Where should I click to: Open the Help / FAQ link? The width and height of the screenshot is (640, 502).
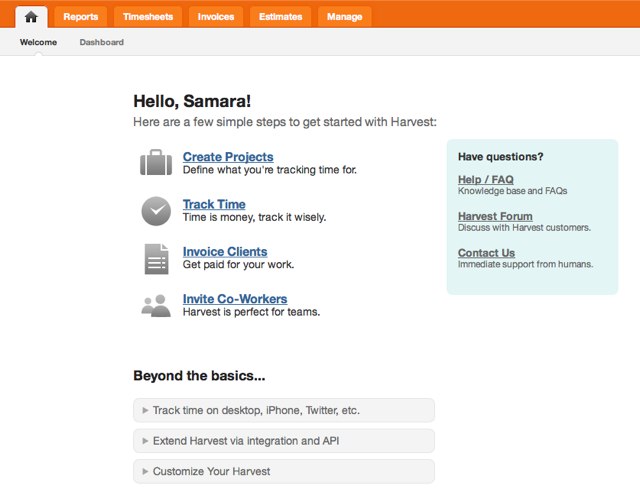point(486,180)
